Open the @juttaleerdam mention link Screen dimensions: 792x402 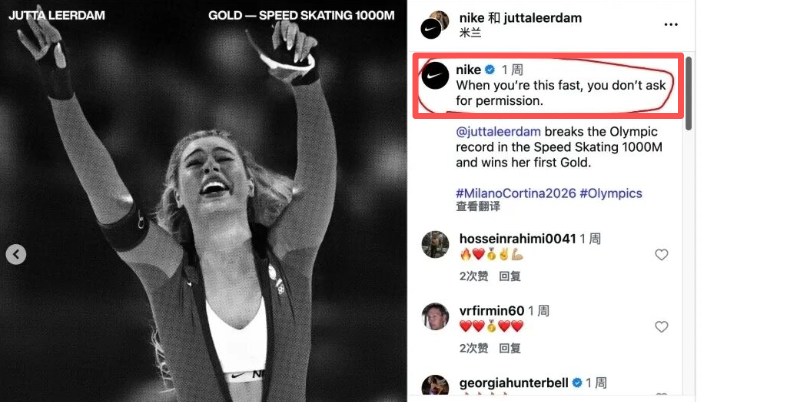click(498, 132)
